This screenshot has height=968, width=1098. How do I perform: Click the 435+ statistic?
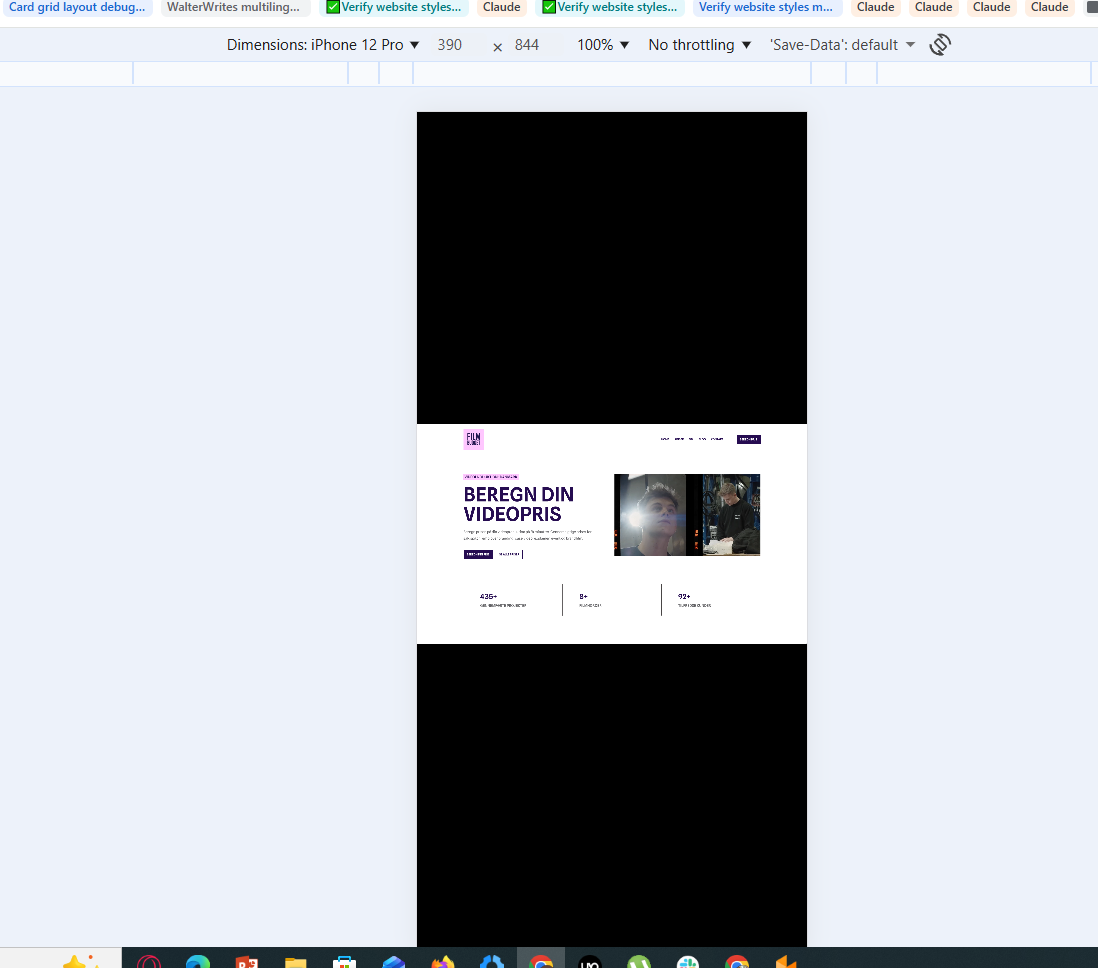[503, 600]
